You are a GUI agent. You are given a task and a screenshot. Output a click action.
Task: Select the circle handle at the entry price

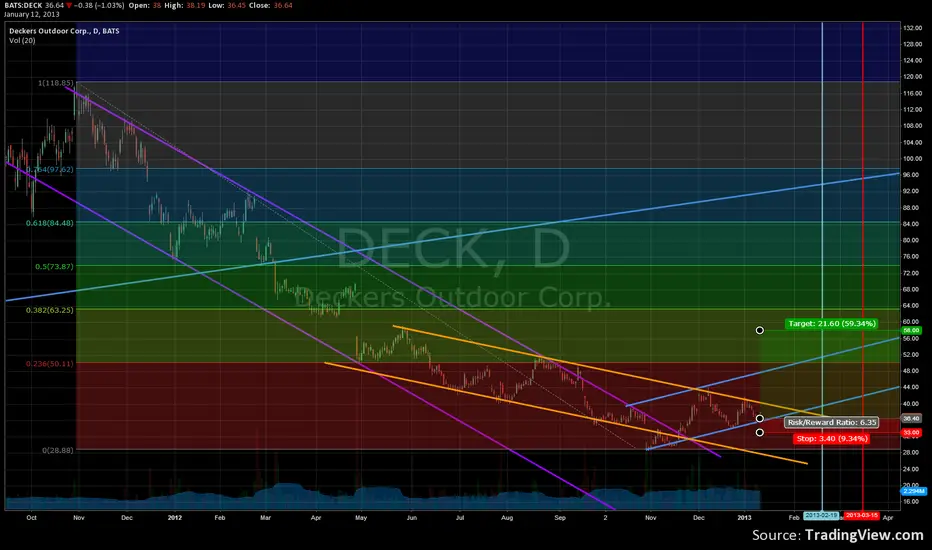(x=760, y=419)
